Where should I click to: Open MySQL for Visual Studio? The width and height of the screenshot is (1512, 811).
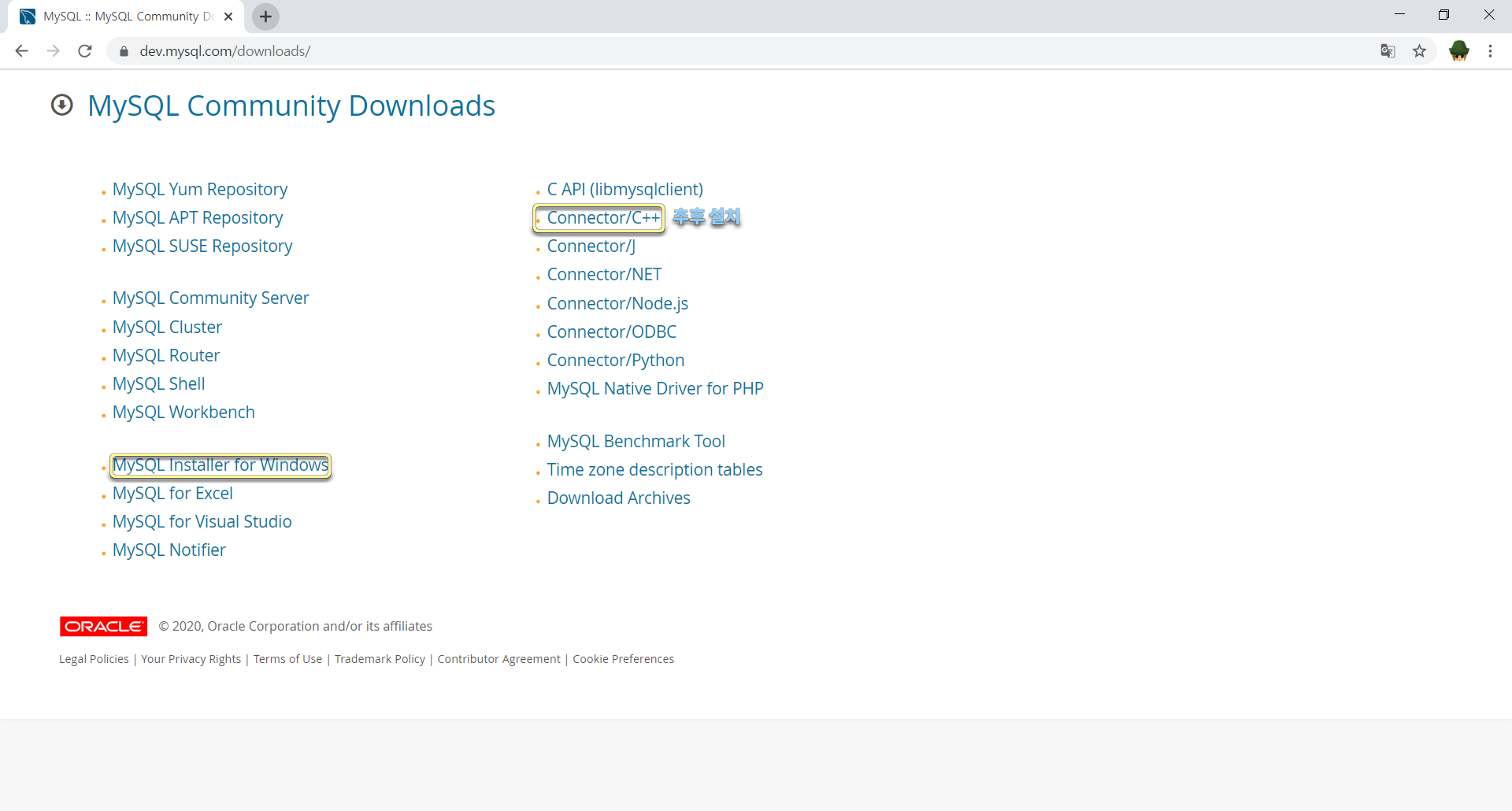tap(202, 522)
